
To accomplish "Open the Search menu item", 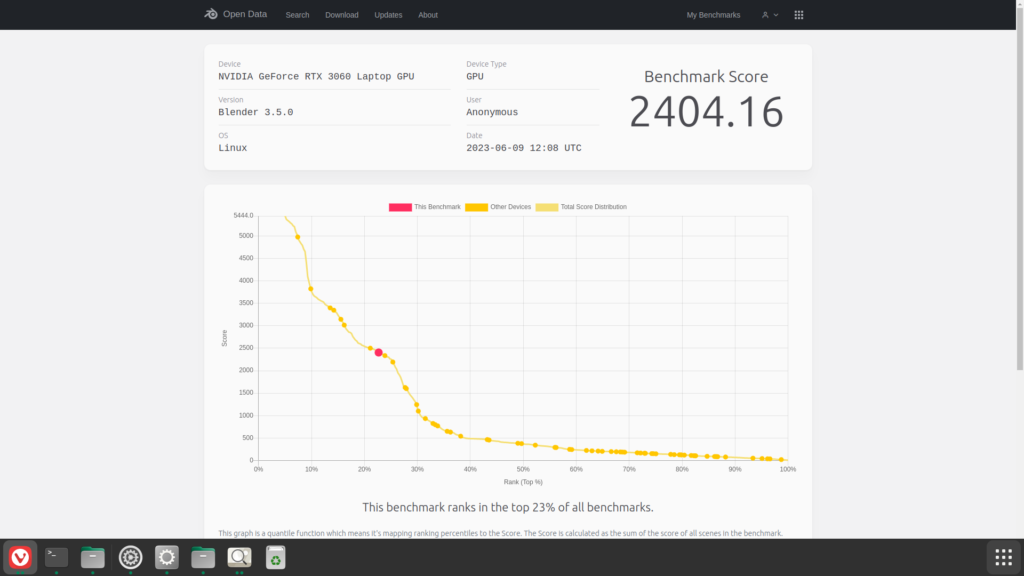I will coord(297,14).
